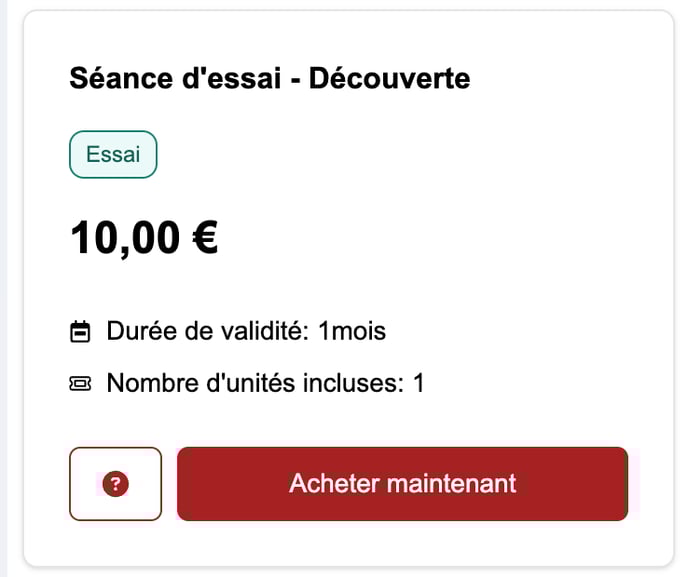Click the 10,00 € price label

144,238
